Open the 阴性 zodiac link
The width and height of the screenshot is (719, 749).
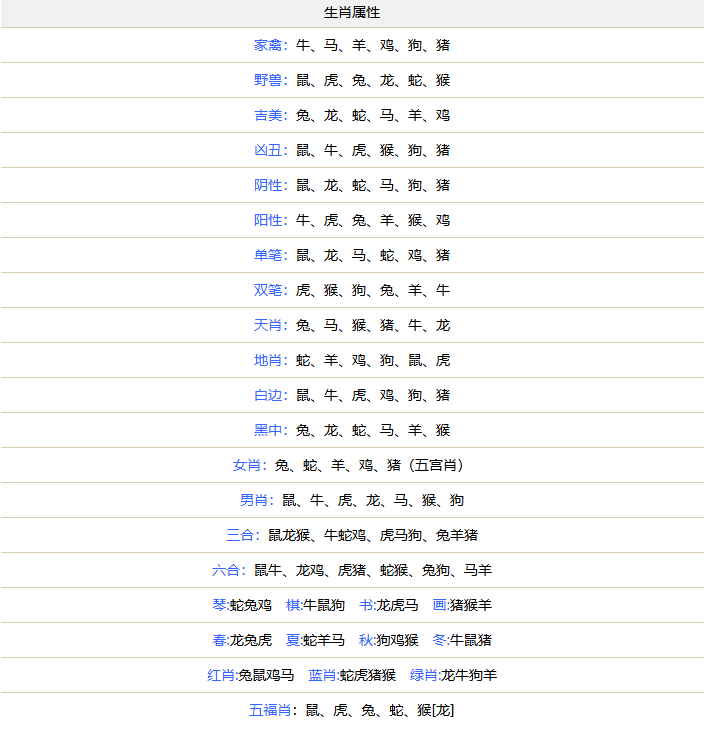tap(269, 185)
